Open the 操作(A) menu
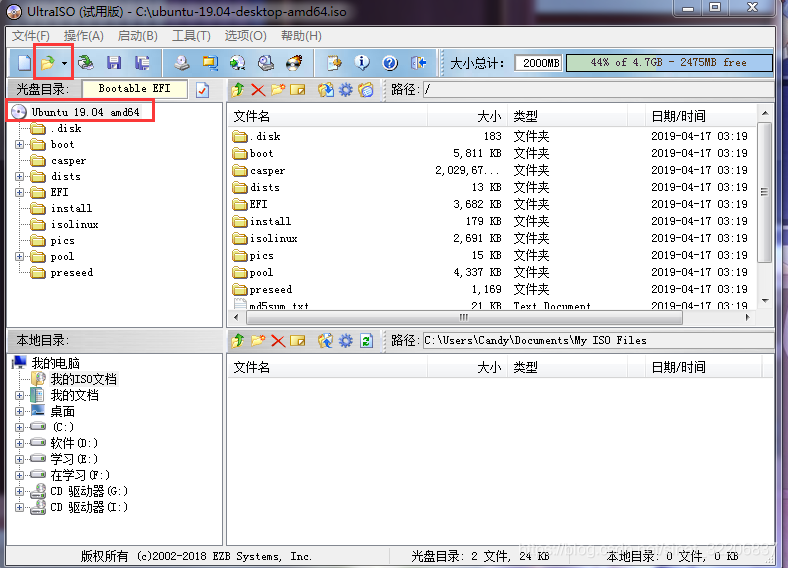Image resolution: width=788 pixels, height=568 pixels. pyautogui.click(x=83, y=36)
